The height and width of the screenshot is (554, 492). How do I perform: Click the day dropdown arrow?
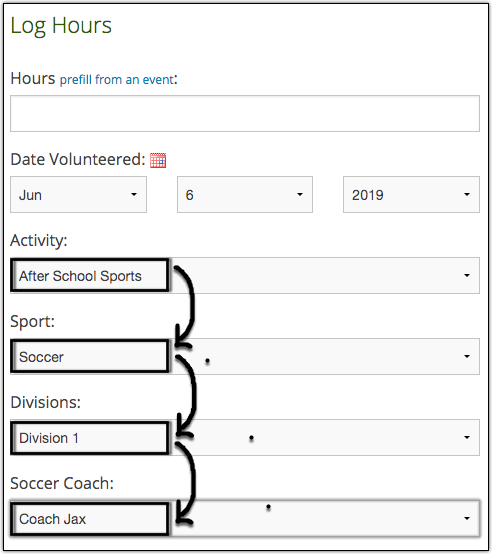pyautogui.click(x=300, y=194)
